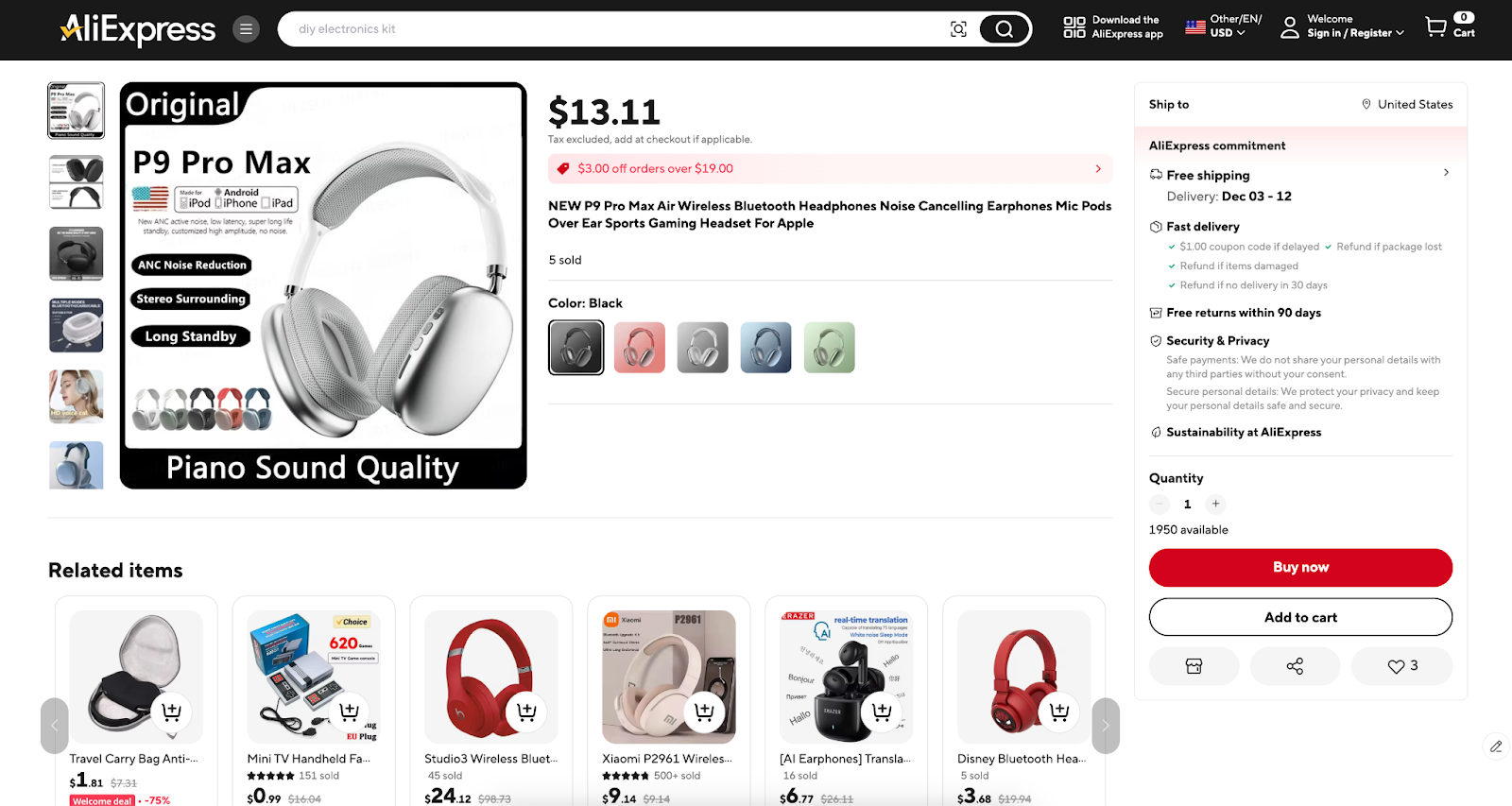Expand the language and currency dropdown

[x=1224, y=26]
